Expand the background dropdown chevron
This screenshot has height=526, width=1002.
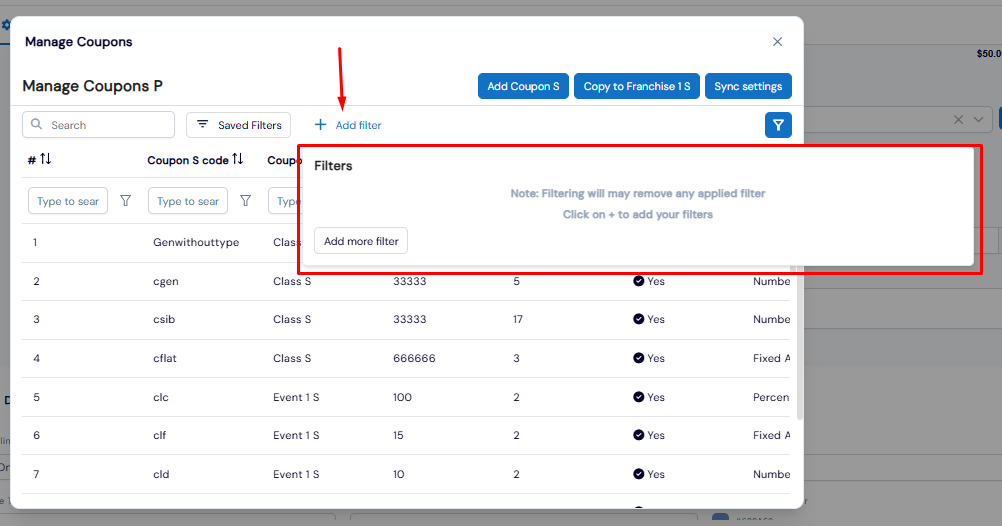[x=978, y=120]
